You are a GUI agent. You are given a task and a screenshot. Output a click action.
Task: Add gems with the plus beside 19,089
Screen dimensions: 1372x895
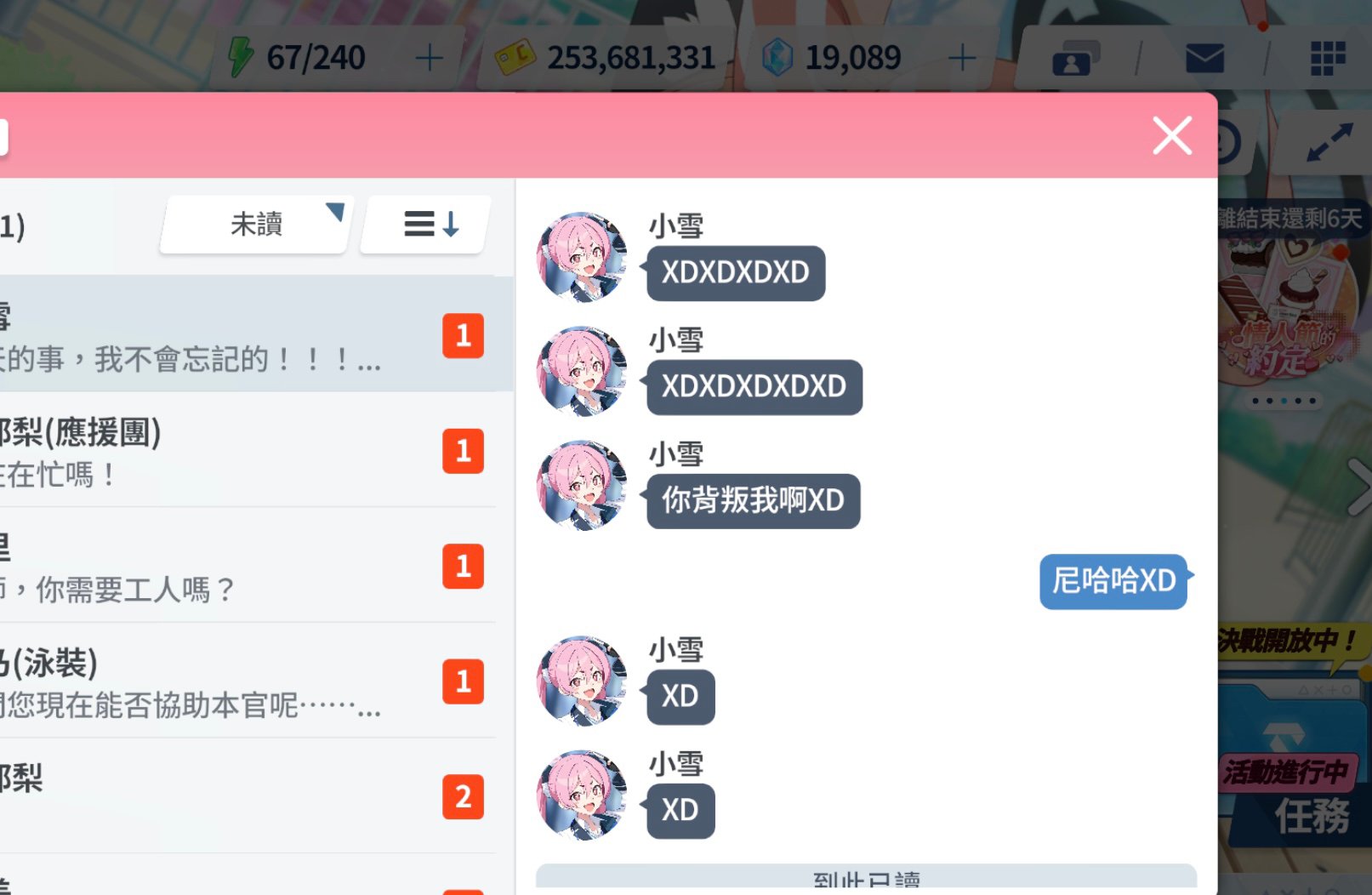[962, 58]
